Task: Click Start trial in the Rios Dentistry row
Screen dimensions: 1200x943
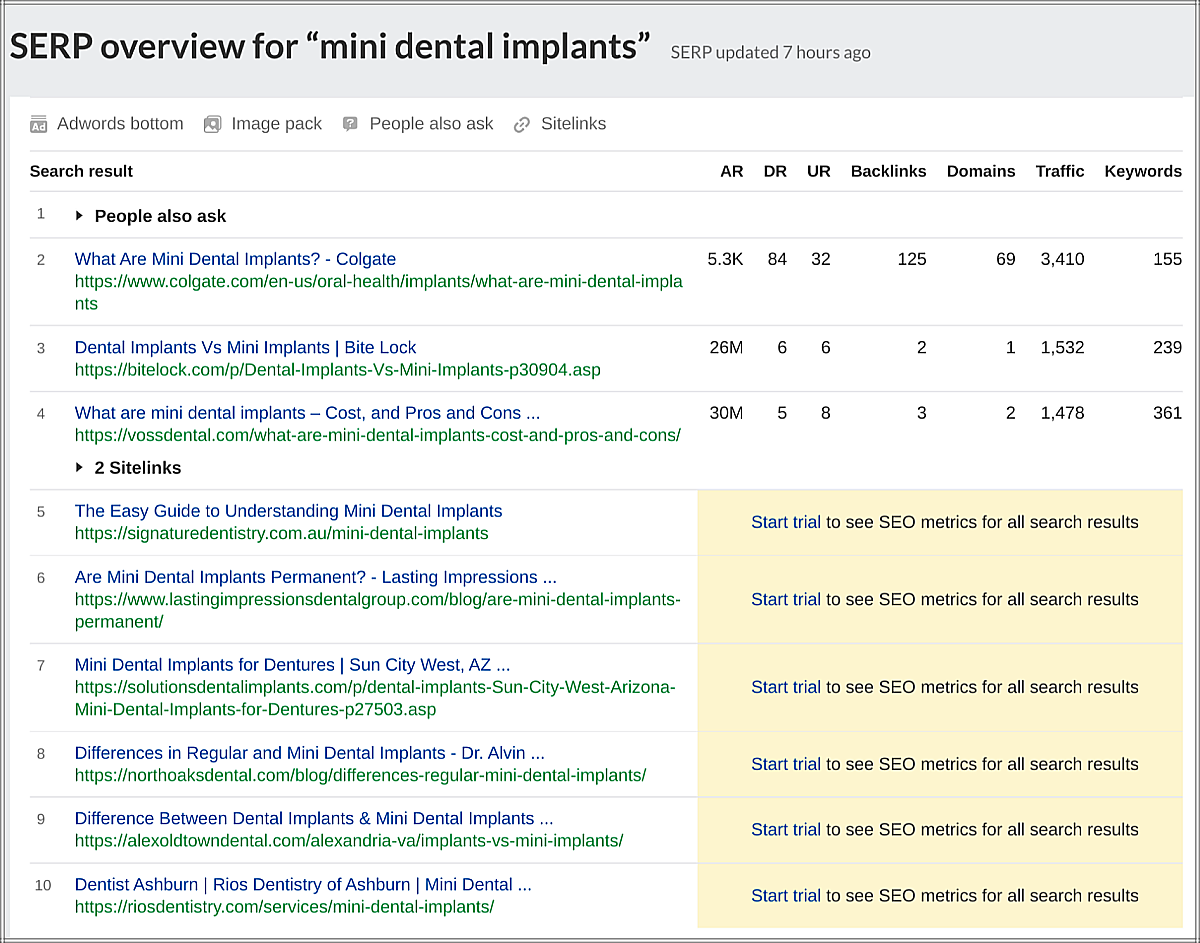Action: click(x=785, y=896)
